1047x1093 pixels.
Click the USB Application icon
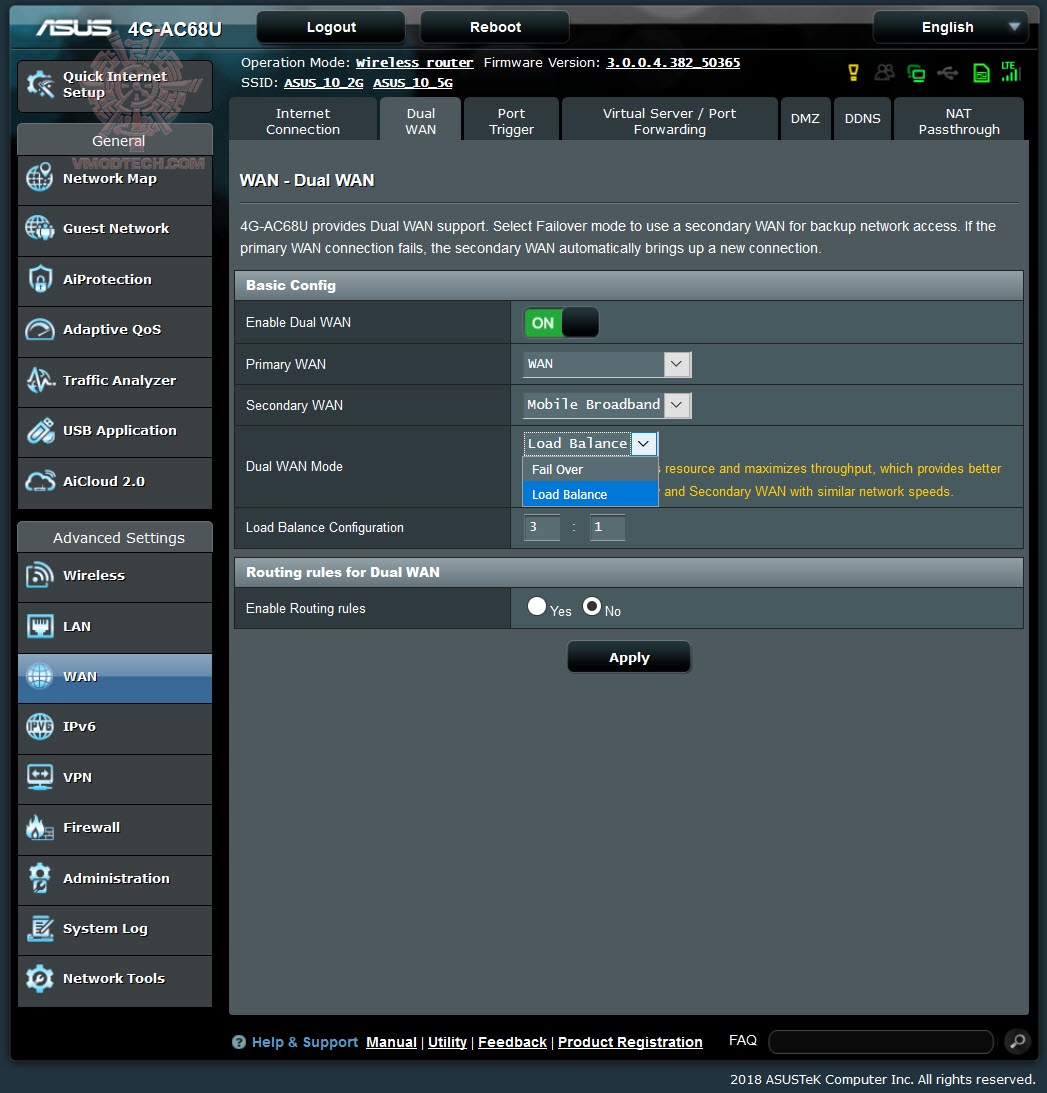coord(40,431)
